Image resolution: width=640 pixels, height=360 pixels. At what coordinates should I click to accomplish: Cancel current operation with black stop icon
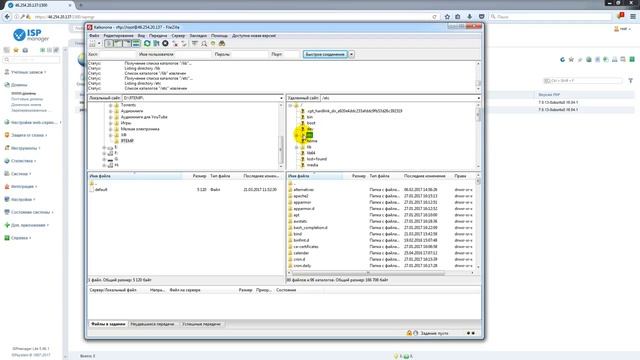pyautogui.click(x=165, y=43)
